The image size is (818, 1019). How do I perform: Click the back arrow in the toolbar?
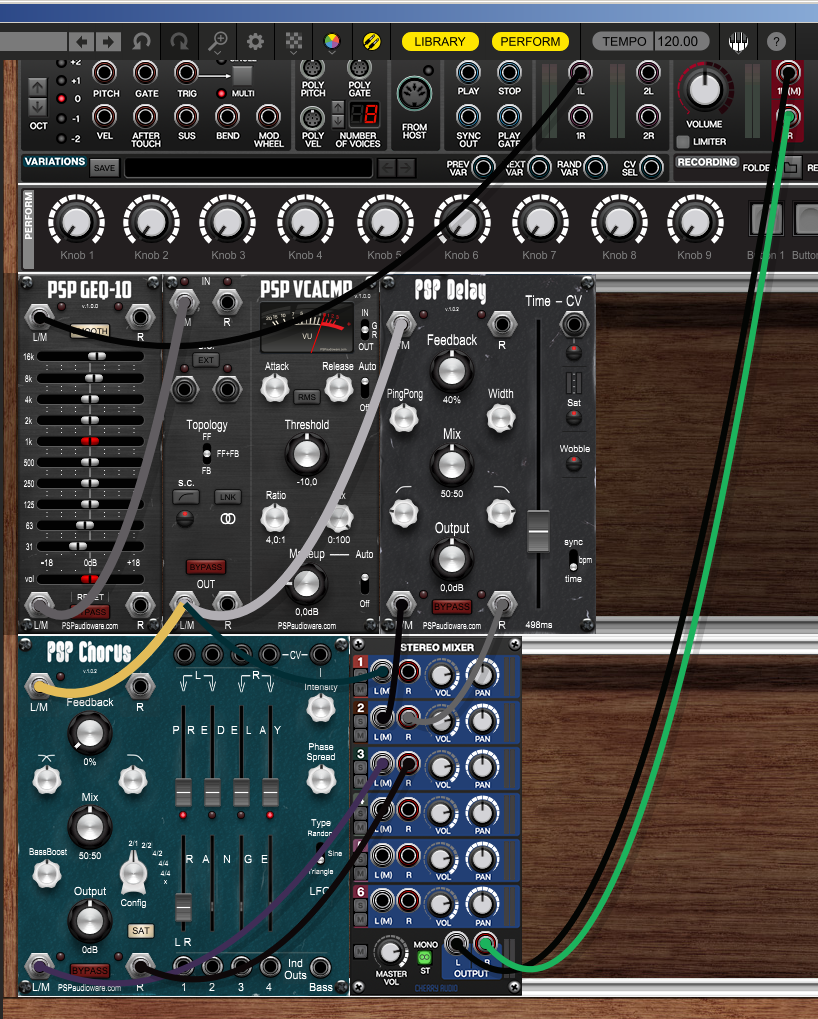pos(82,42)
